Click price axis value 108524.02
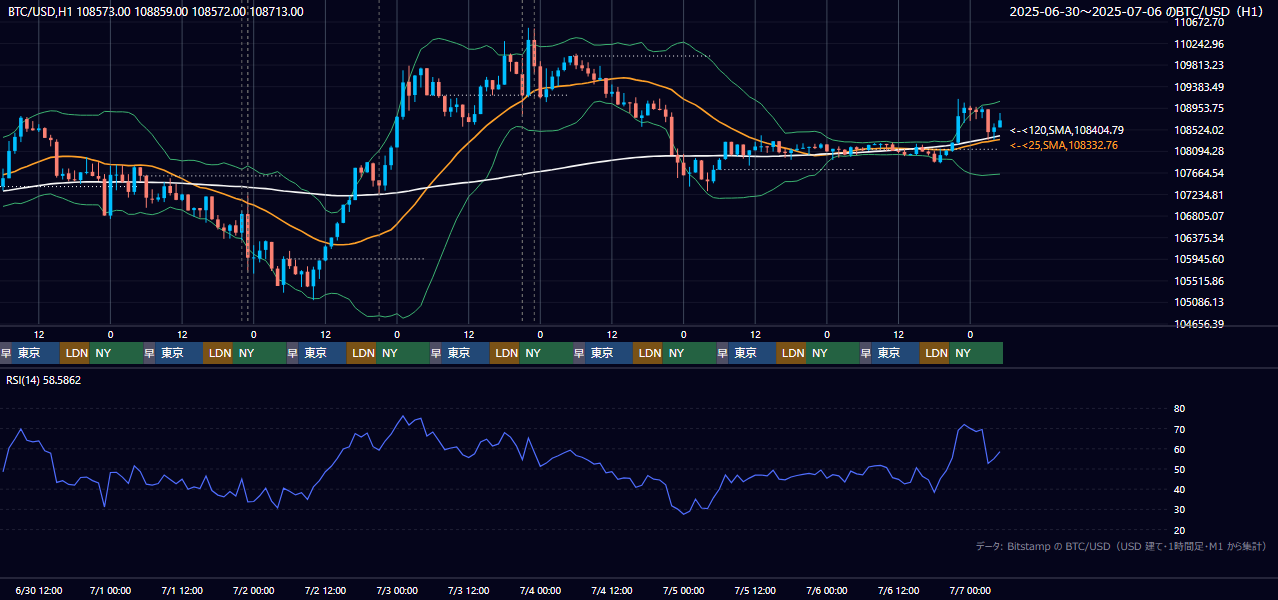 (x=1199, y=130)
